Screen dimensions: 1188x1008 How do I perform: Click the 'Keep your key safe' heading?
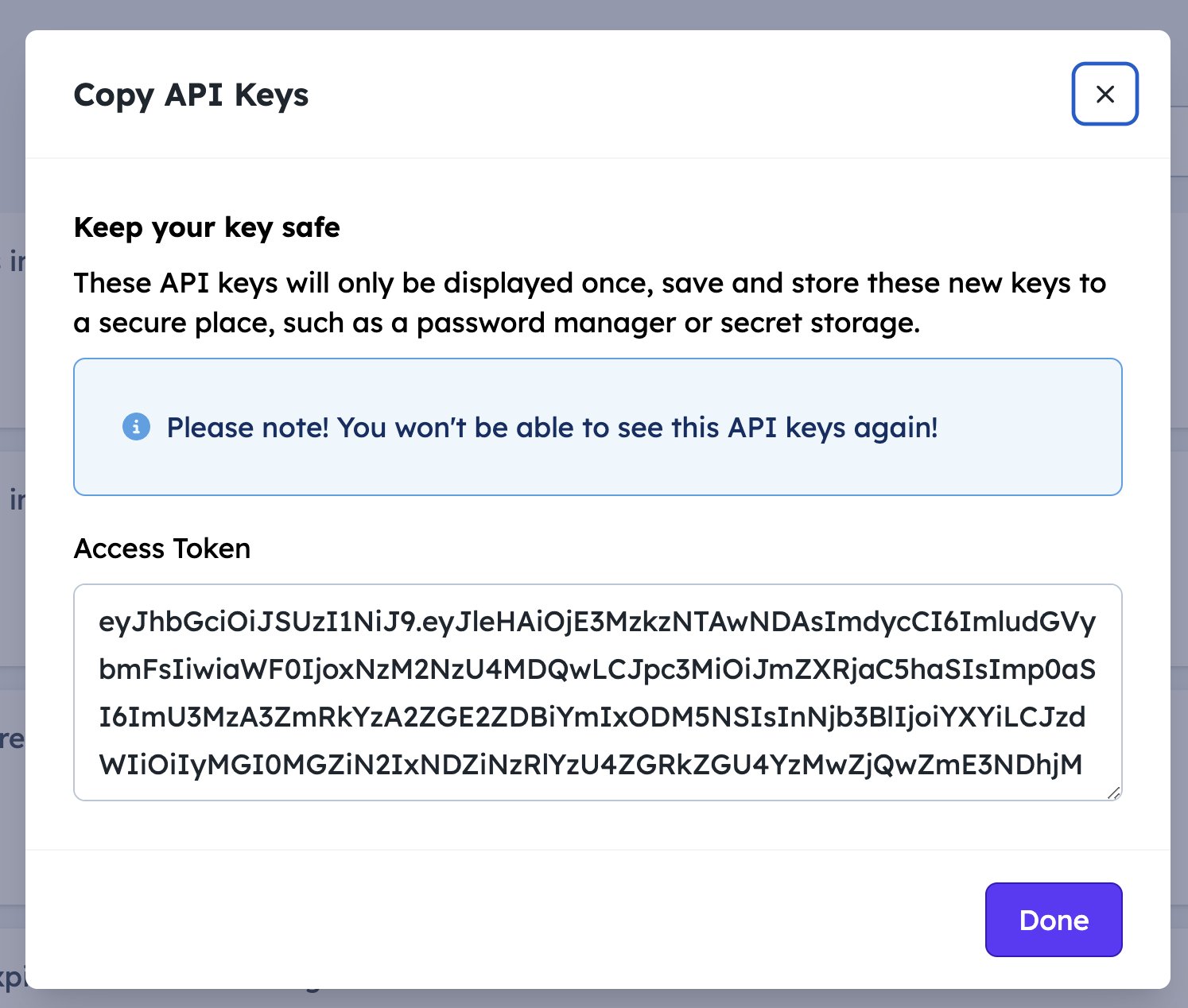tap(207, 228)
